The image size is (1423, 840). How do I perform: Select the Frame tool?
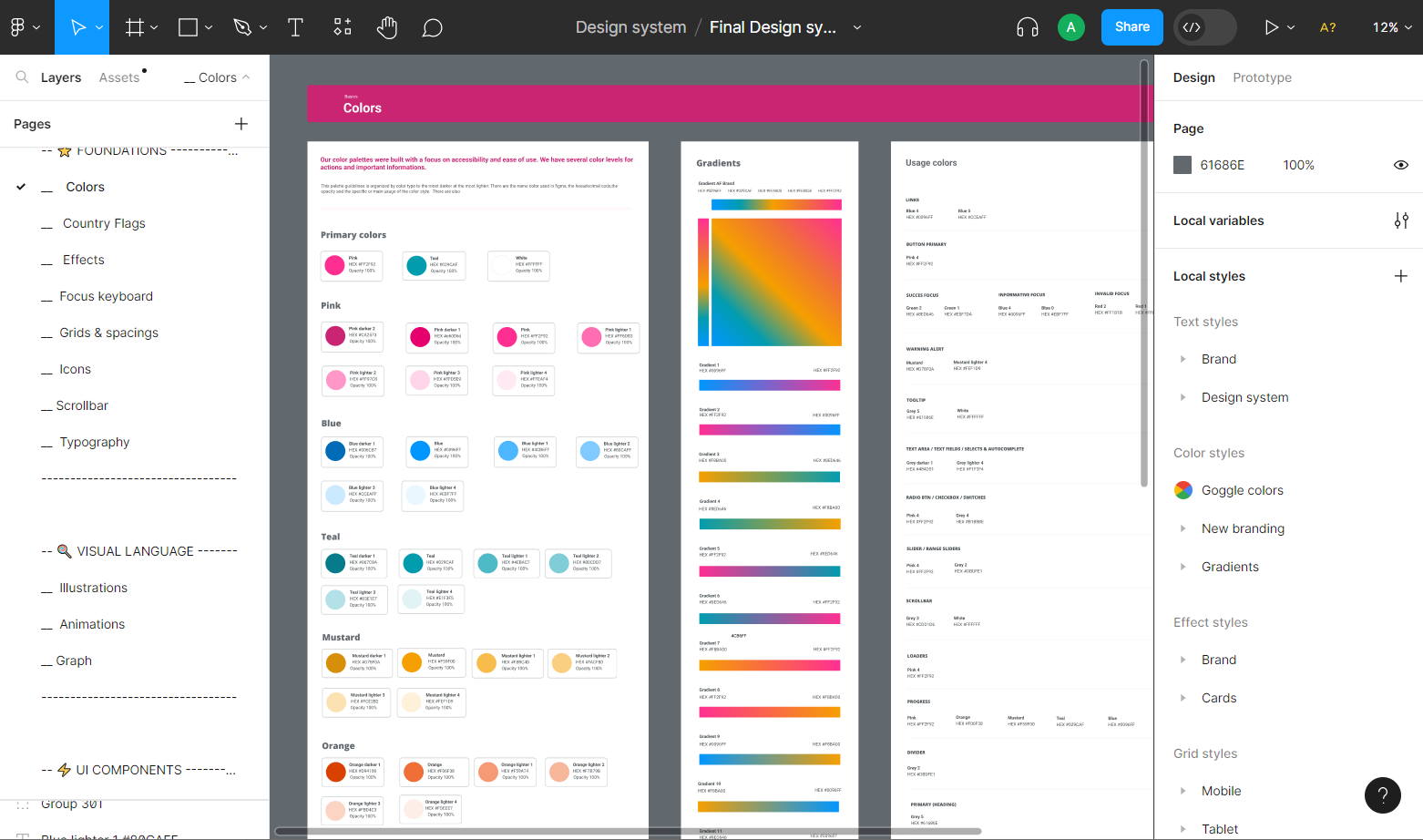(135, 27)
